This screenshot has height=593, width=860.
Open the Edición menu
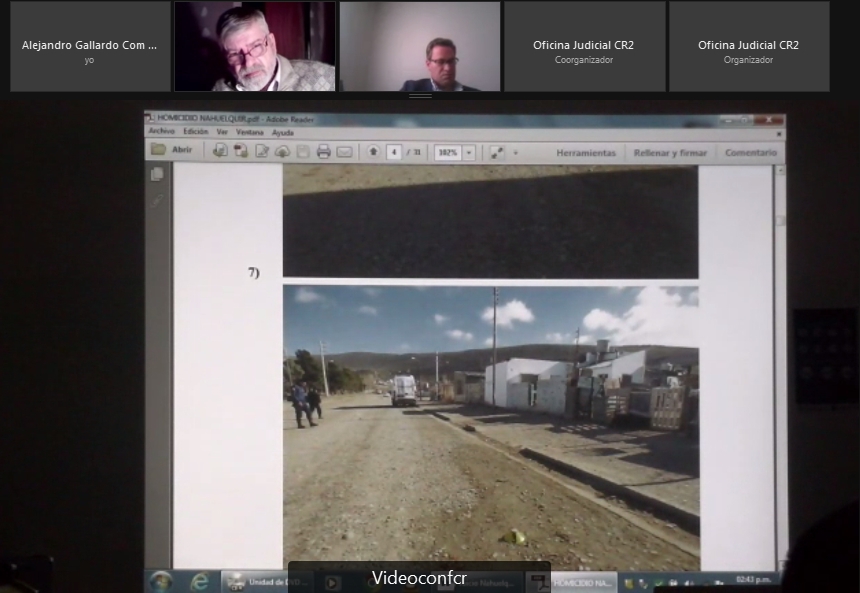[x=196, y=132]
